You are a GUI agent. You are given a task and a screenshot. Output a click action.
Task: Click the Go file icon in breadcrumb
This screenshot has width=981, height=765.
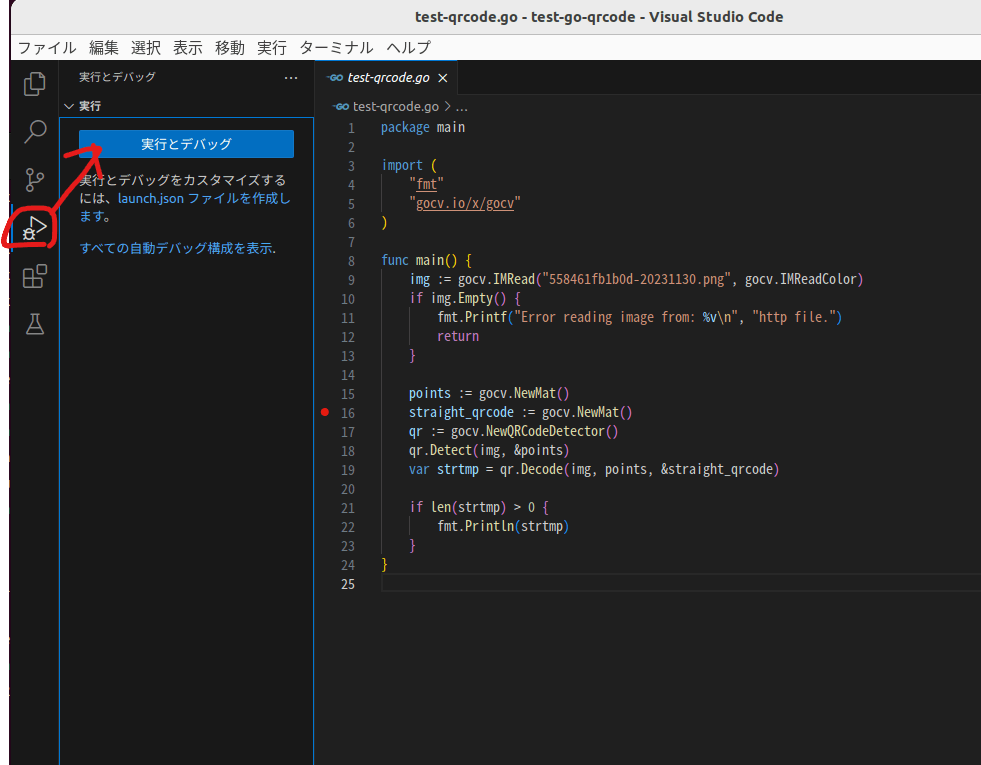click(x=342, y=107)
